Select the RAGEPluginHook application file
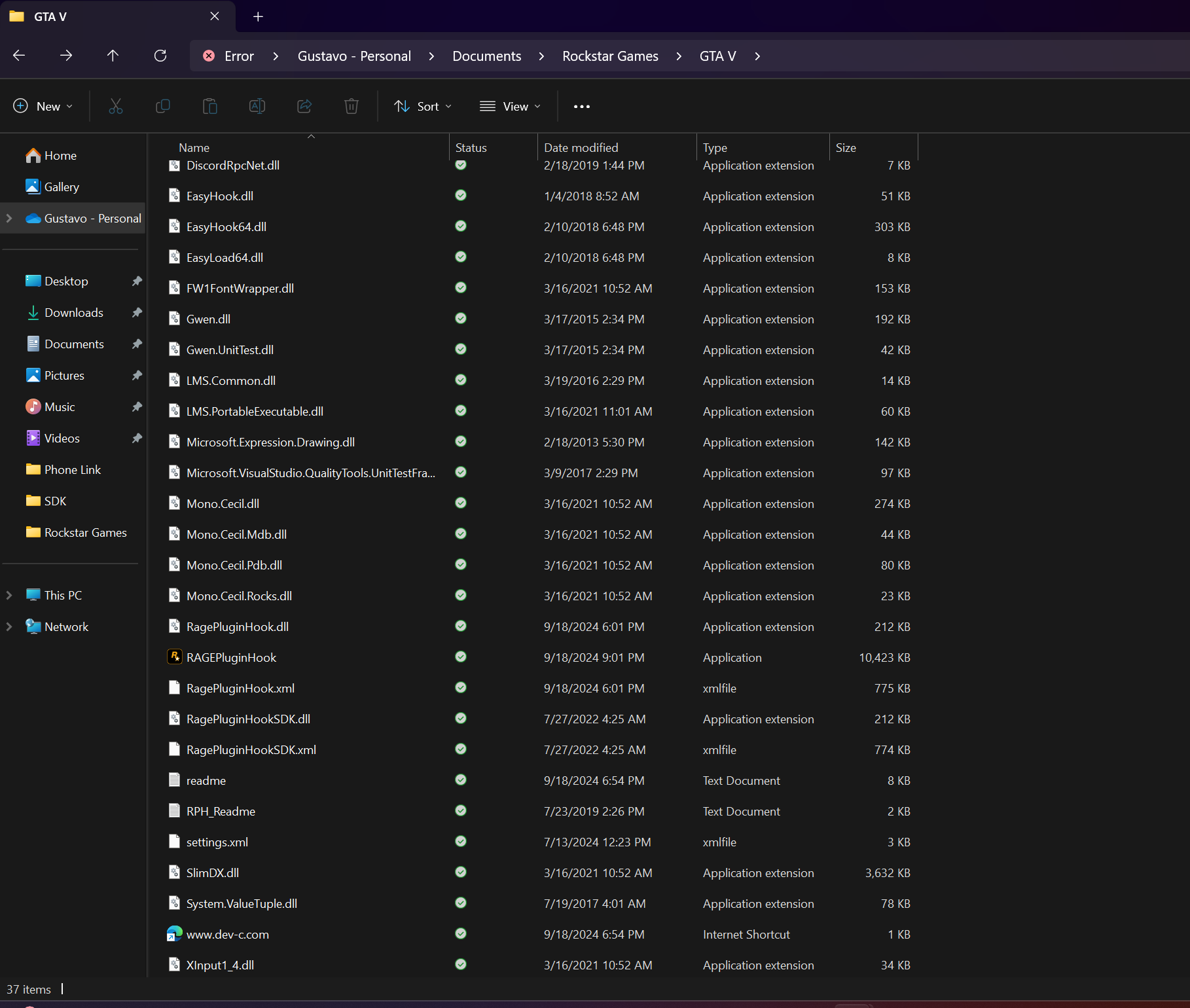This screenshot has height=1008, width=1190. (231, 658)
